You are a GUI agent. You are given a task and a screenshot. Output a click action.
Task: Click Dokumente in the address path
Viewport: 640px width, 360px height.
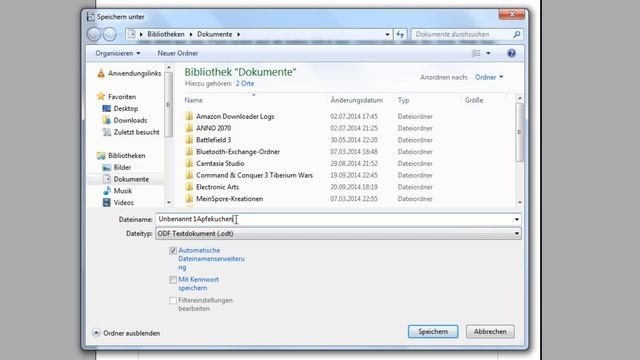[x=215, y=34]
